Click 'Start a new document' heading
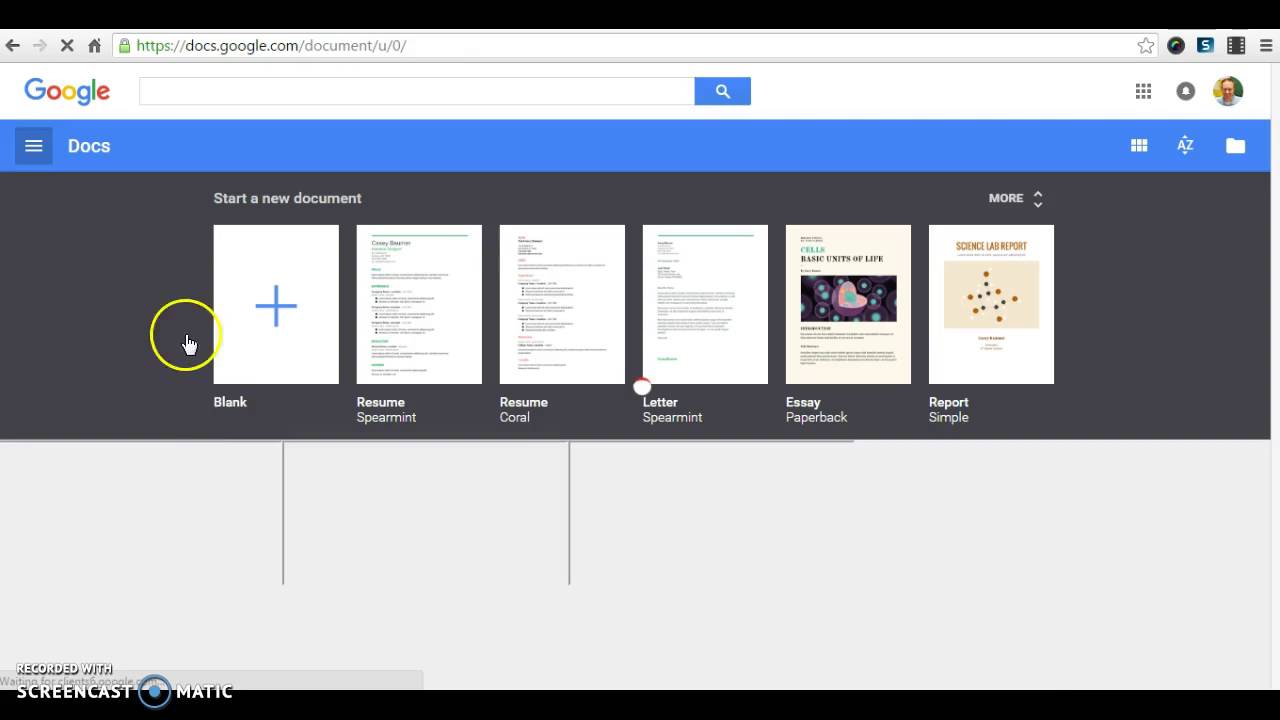This screenshot has height=720, width=1280. [287, 198]
